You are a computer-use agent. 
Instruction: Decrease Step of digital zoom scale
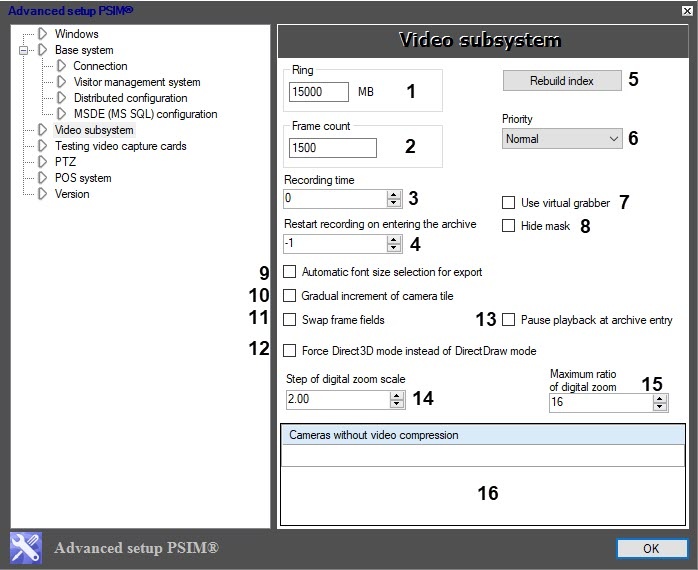point(396,403)
